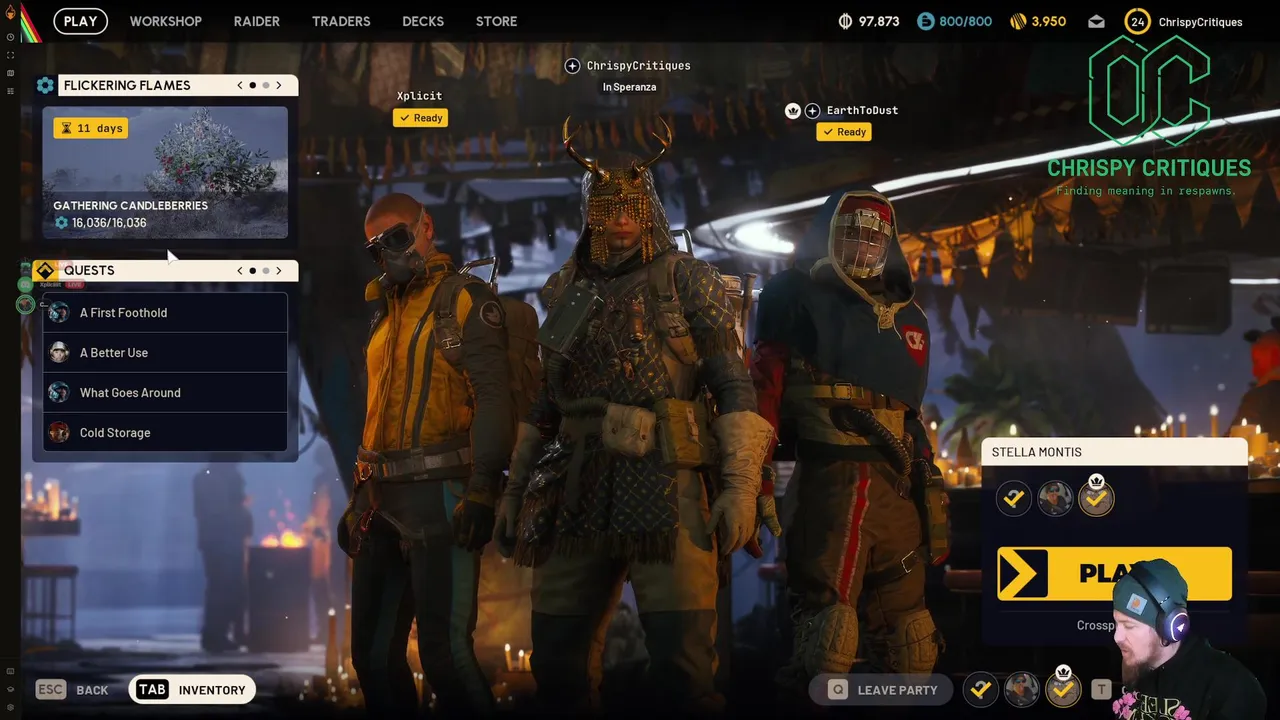Select first page dot in Flickering Flames header

point(252,86)
